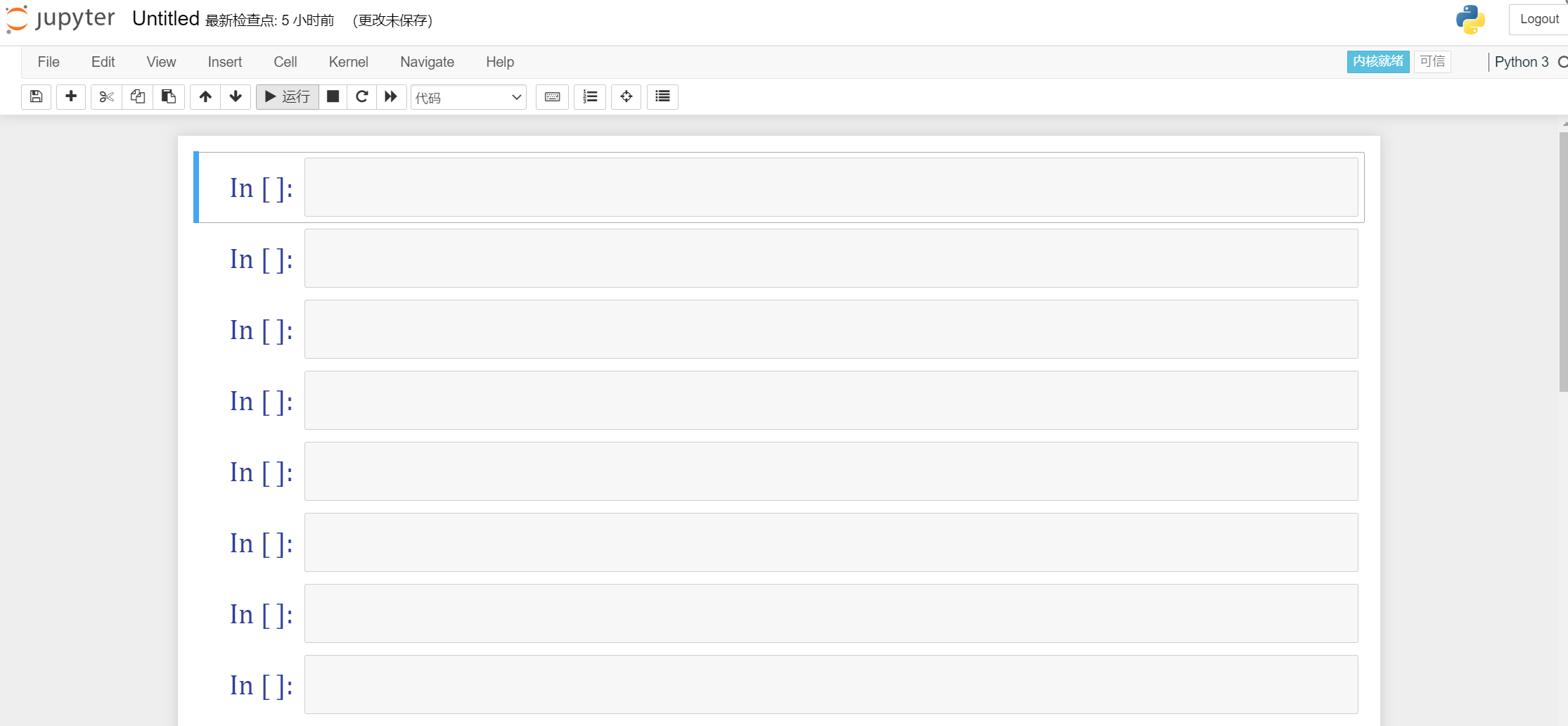1568x726 pixels.
Task: Restart the kernel with the circular arrow
Action: (x=362, y=96)
